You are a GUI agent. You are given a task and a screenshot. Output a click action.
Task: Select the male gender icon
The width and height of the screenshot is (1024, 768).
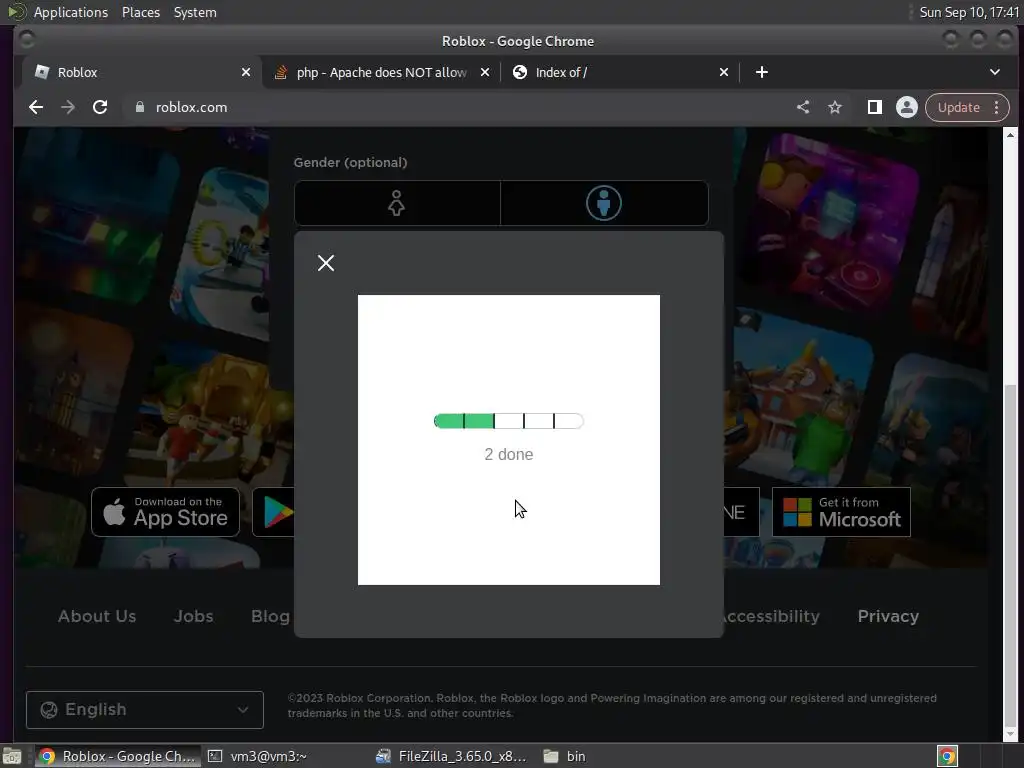(x=604, y=203)
